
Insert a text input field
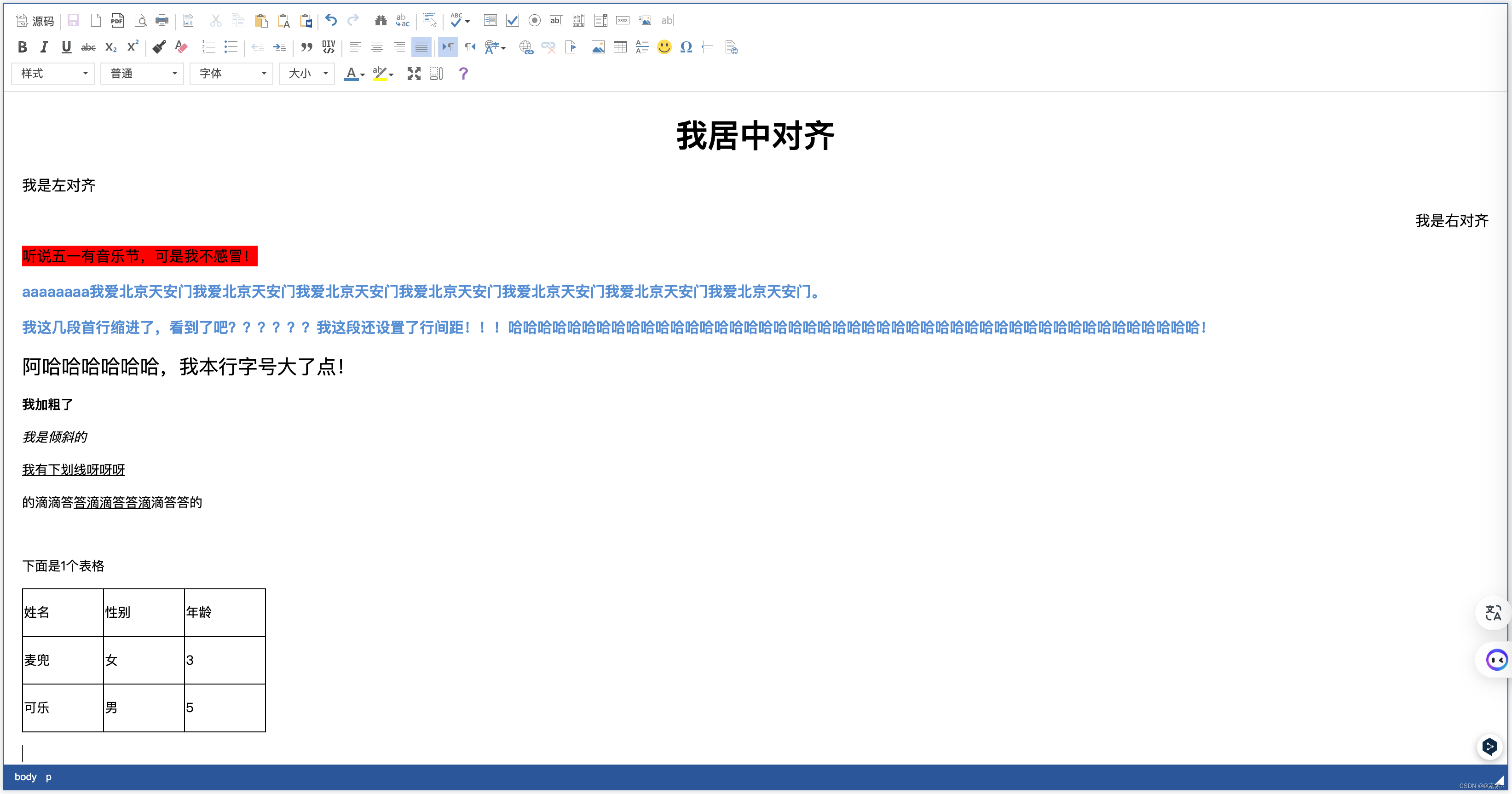[556, 21]
